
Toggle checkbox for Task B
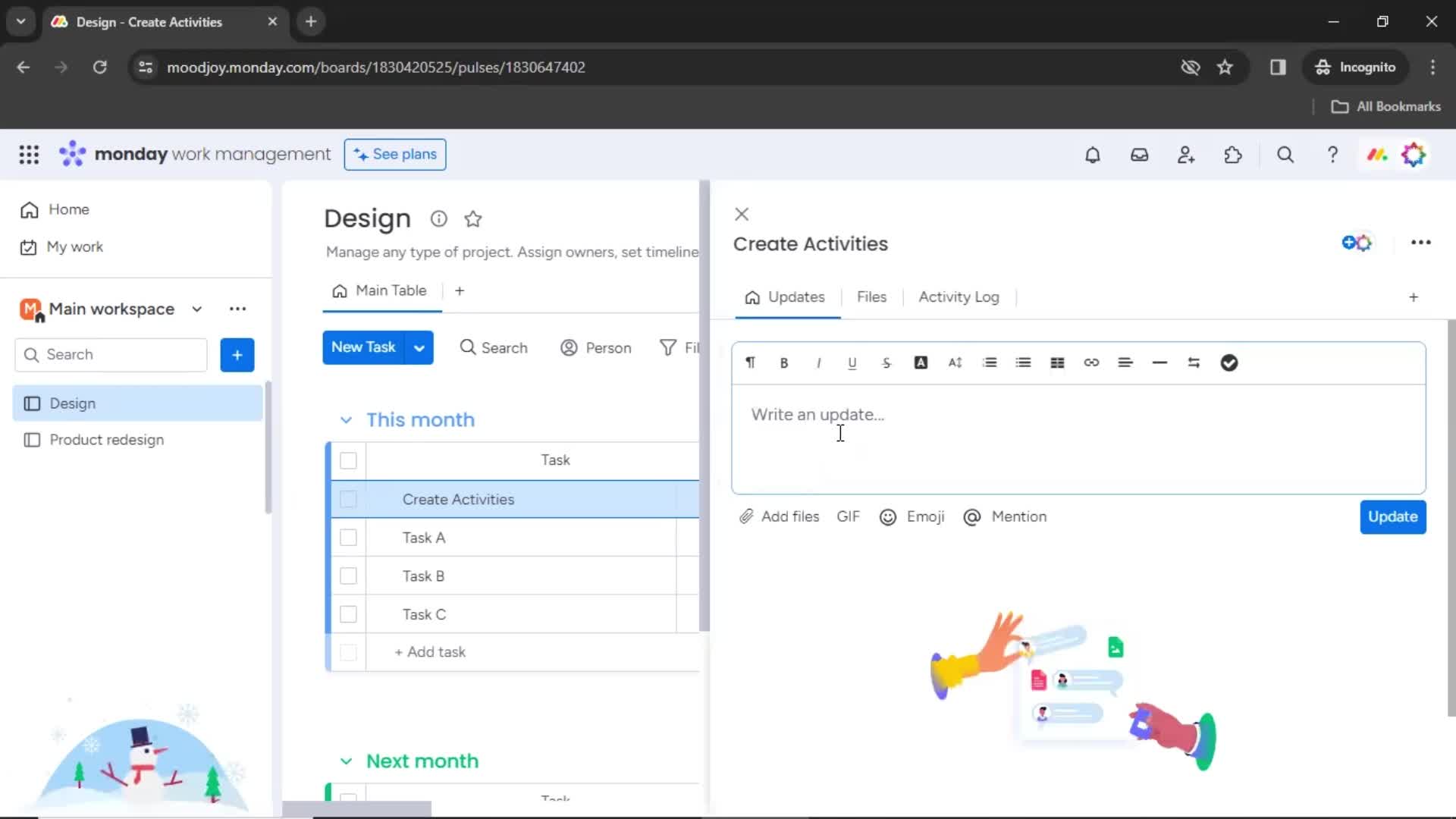tap(348, 576)
